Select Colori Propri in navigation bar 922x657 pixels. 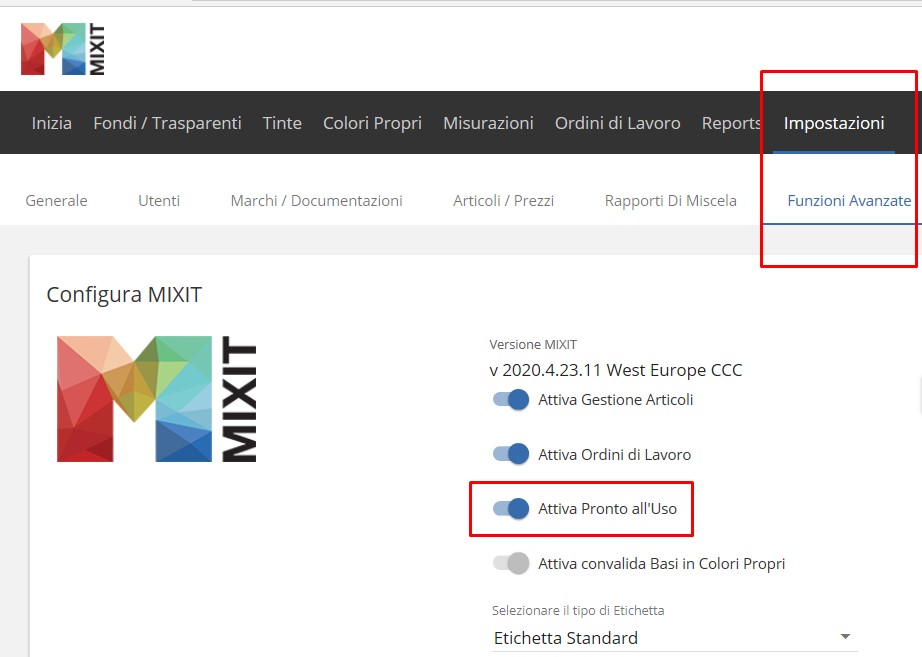point(372,123)
